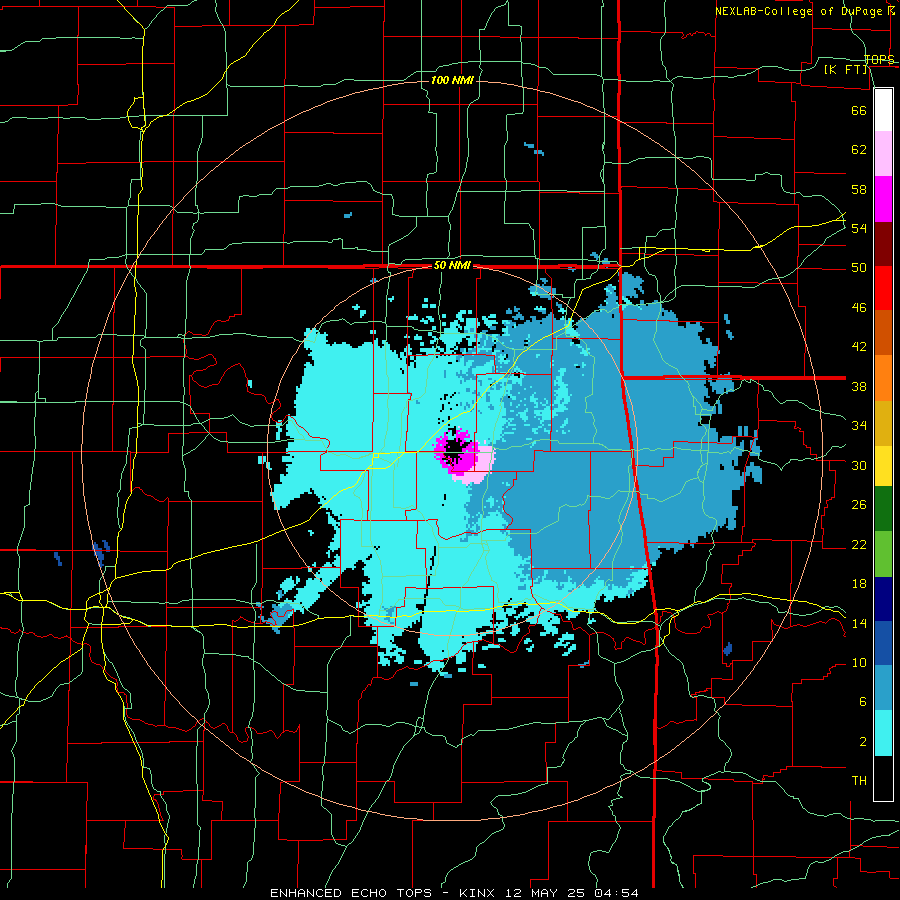Click the 42 legend value
The width and height of the screenshot is (900, 900).
859,347
